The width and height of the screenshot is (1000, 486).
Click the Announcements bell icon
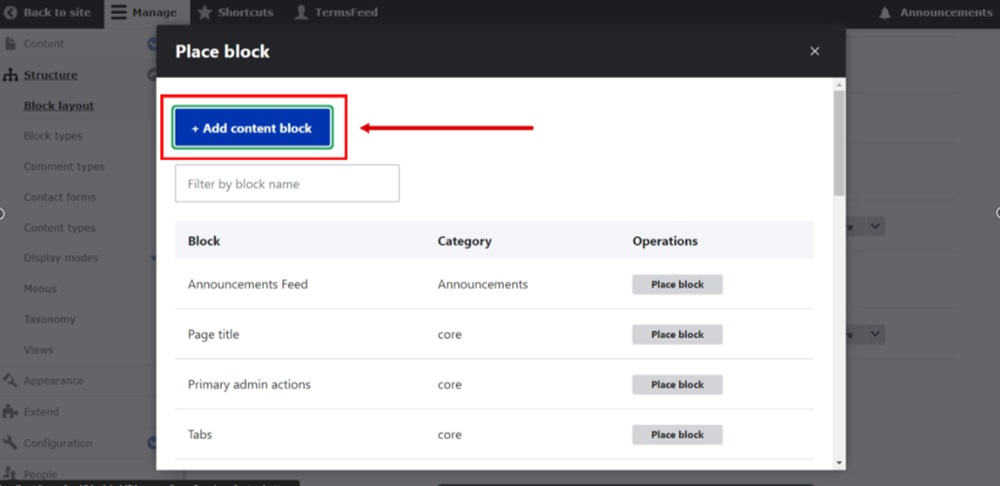point(885,13)
